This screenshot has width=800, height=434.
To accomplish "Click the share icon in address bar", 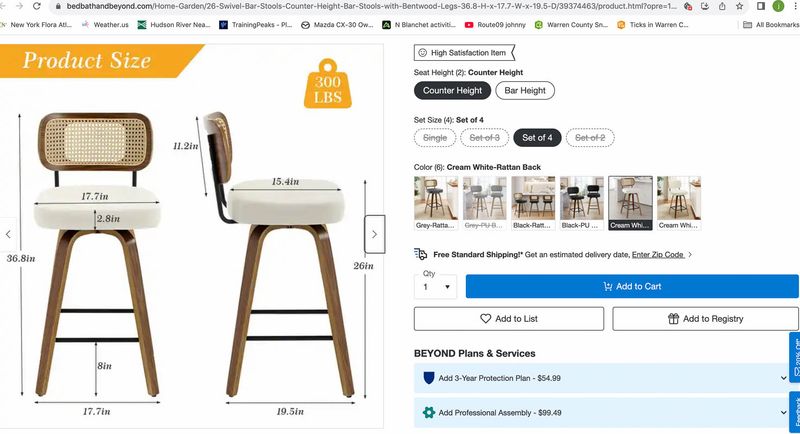I will click(x=722, y=6).
